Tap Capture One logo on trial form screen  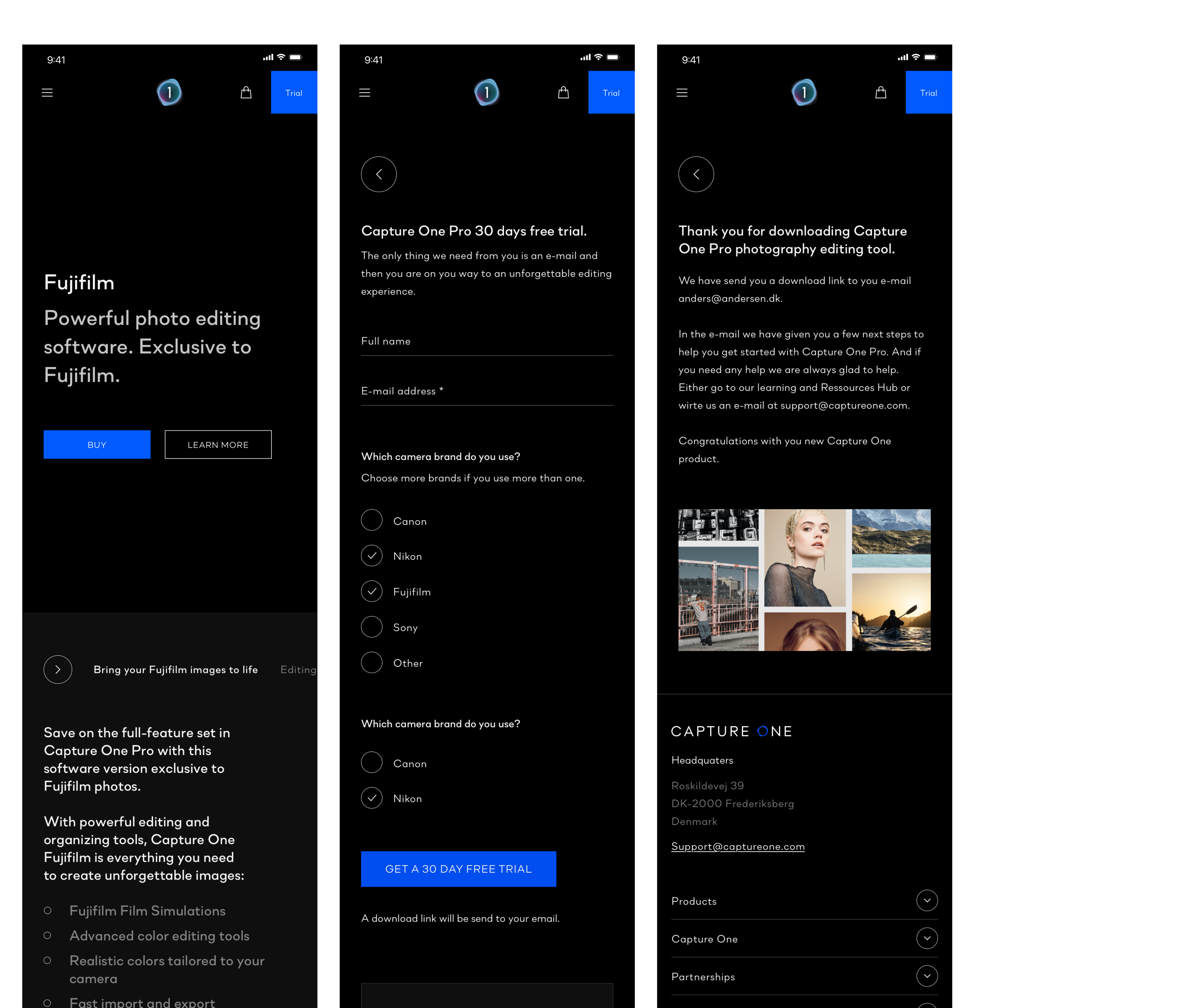click(487, 92)
